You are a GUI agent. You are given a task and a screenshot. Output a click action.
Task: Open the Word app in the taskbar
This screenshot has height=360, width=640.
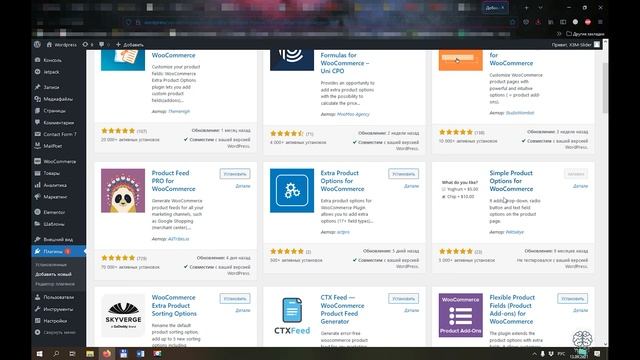(x=140, y=353)
